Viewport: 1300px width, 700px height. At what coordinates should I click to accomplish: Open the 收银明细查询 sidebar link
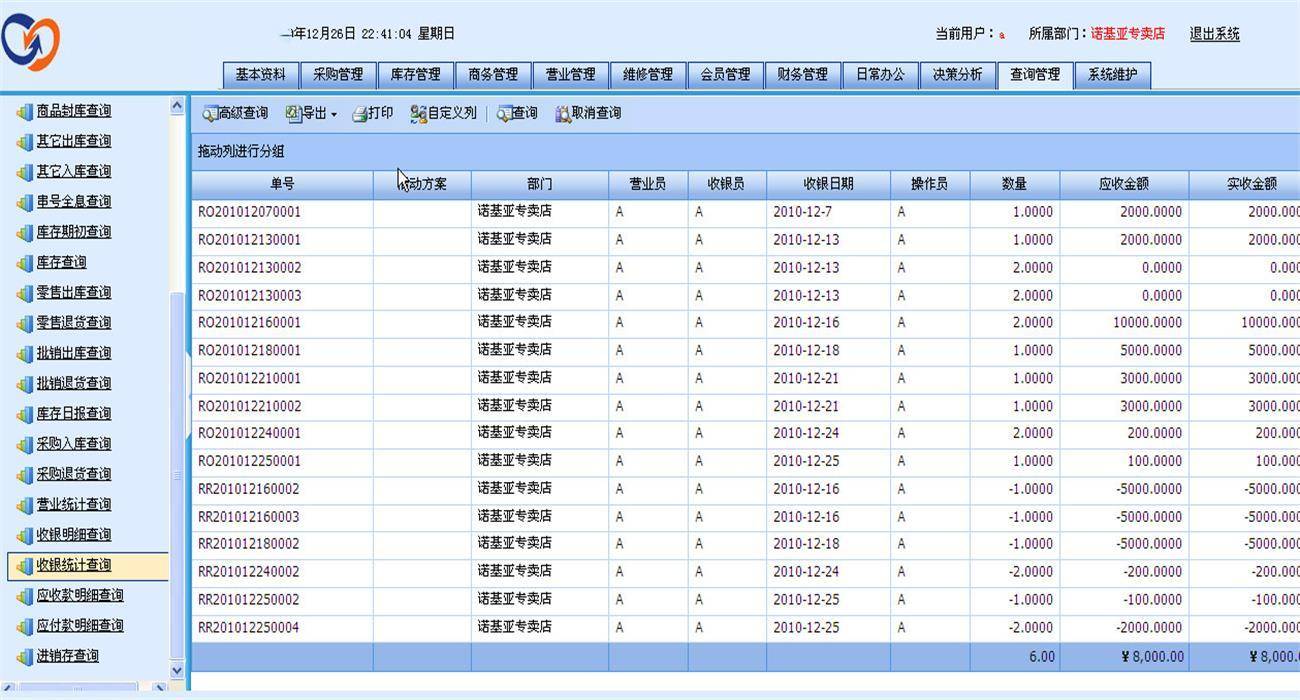[x=74, y=535]
